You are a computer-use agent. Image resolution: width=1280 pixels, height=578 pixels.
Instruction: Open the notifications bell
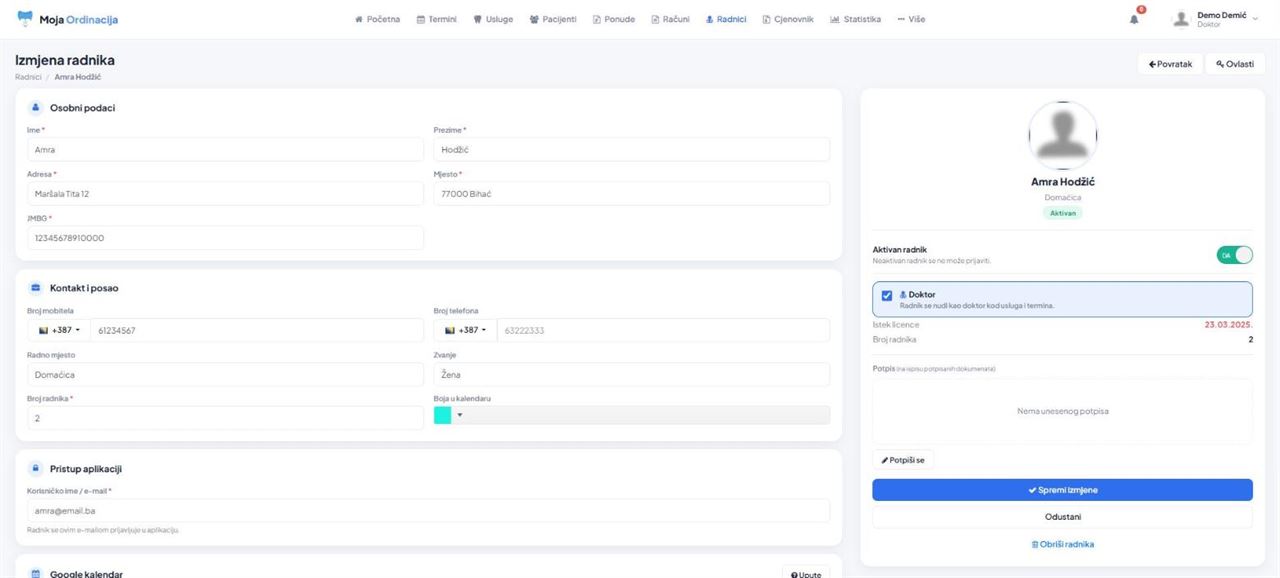[x=1135, y=18]
